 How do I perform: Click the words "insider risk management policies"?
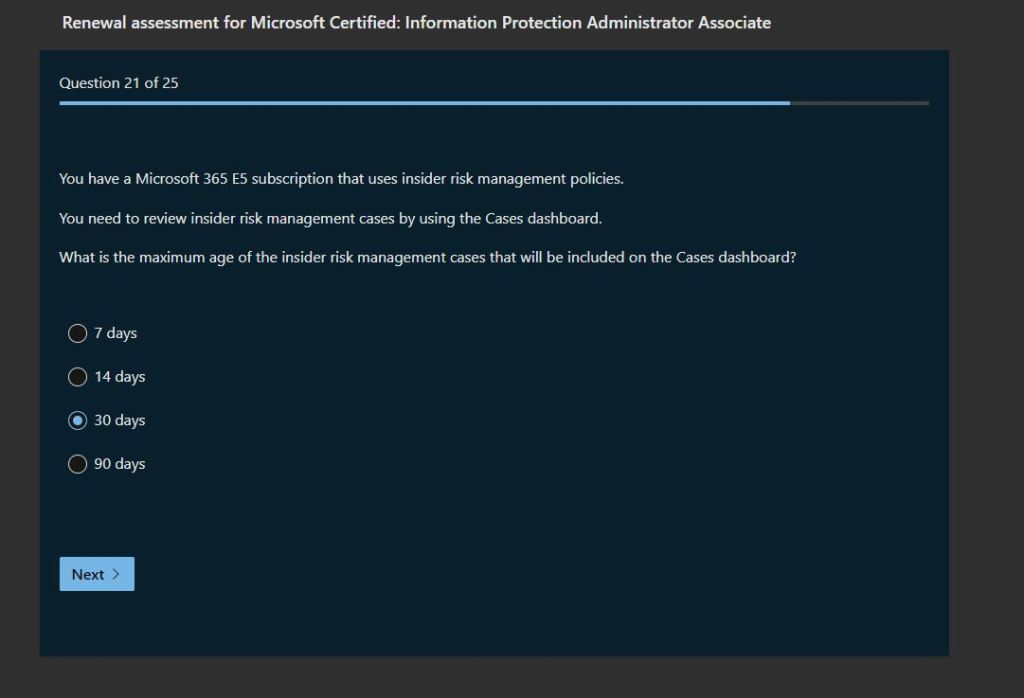click(512, 179)
